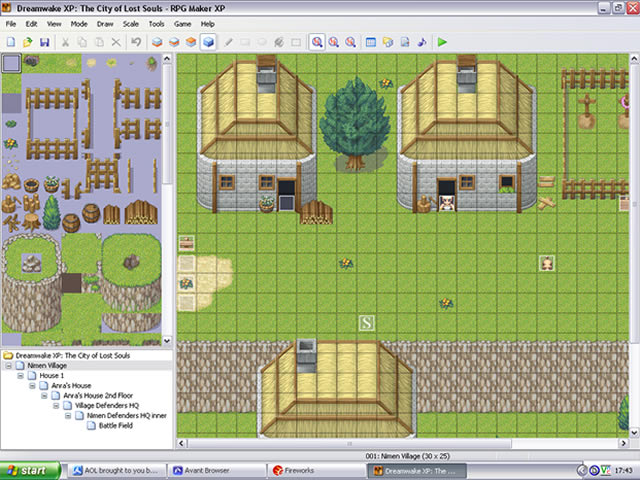Open the Mode menu
This screenshot has height=480, width=640.
coord(79,24)
